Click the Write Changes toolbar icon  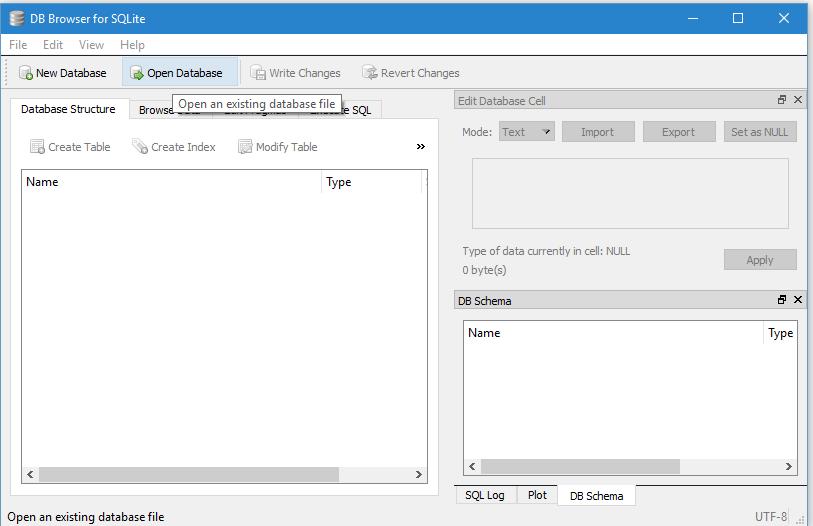click(x=258, y=73)
